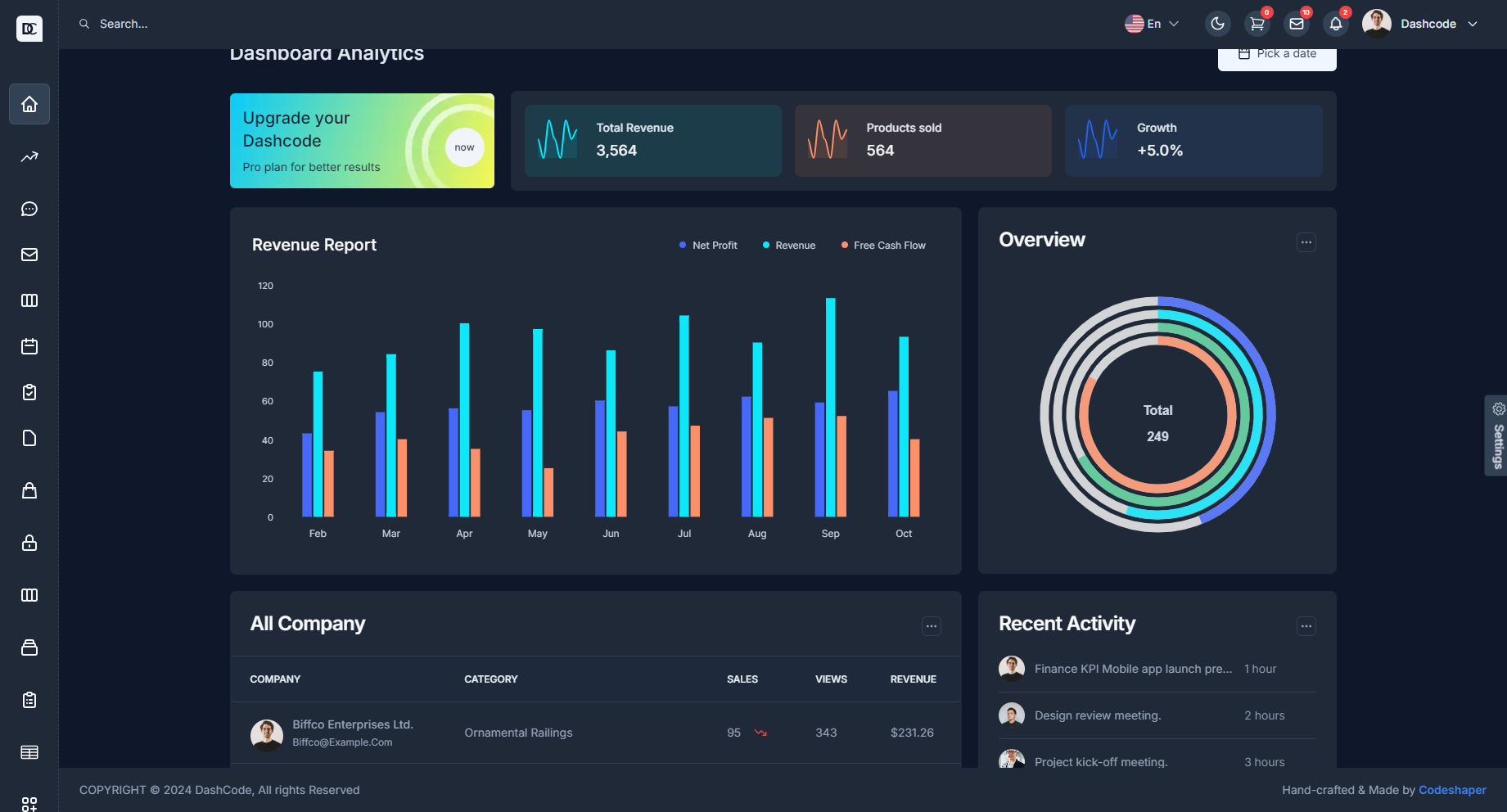Click the Ornamental Railings category cell
The image size is (1507, 812).
point(518,733)
